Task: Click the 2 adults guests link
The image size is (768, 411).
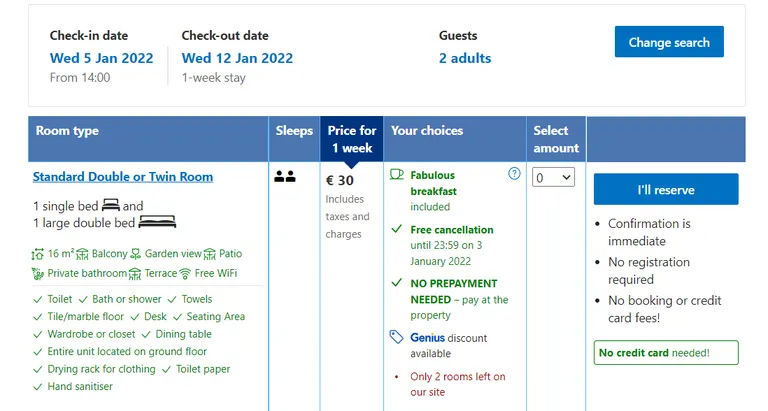Action: pyautogui.click(x=465, y=58)
